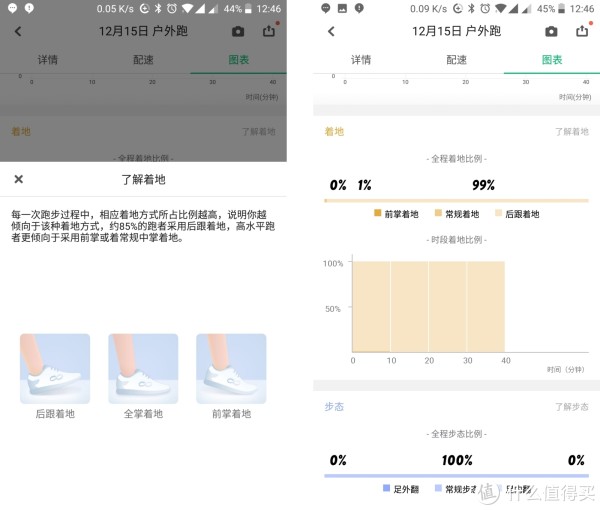This screenshot has width=600, height=510.
Task: Tap Bluetooth icon in right status bar
Action: point(471,8)
